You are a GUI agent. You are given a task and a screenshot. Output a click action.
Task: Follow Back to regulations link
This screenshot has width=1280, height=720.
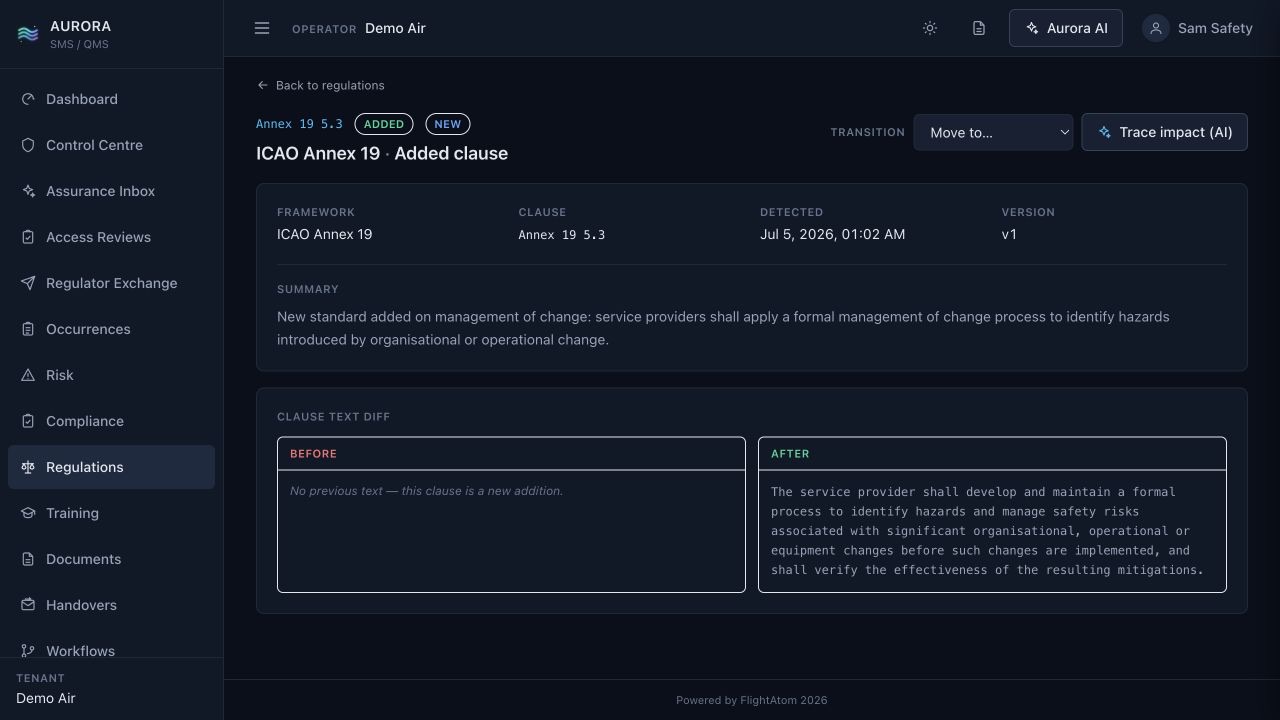tap(320, 85)
